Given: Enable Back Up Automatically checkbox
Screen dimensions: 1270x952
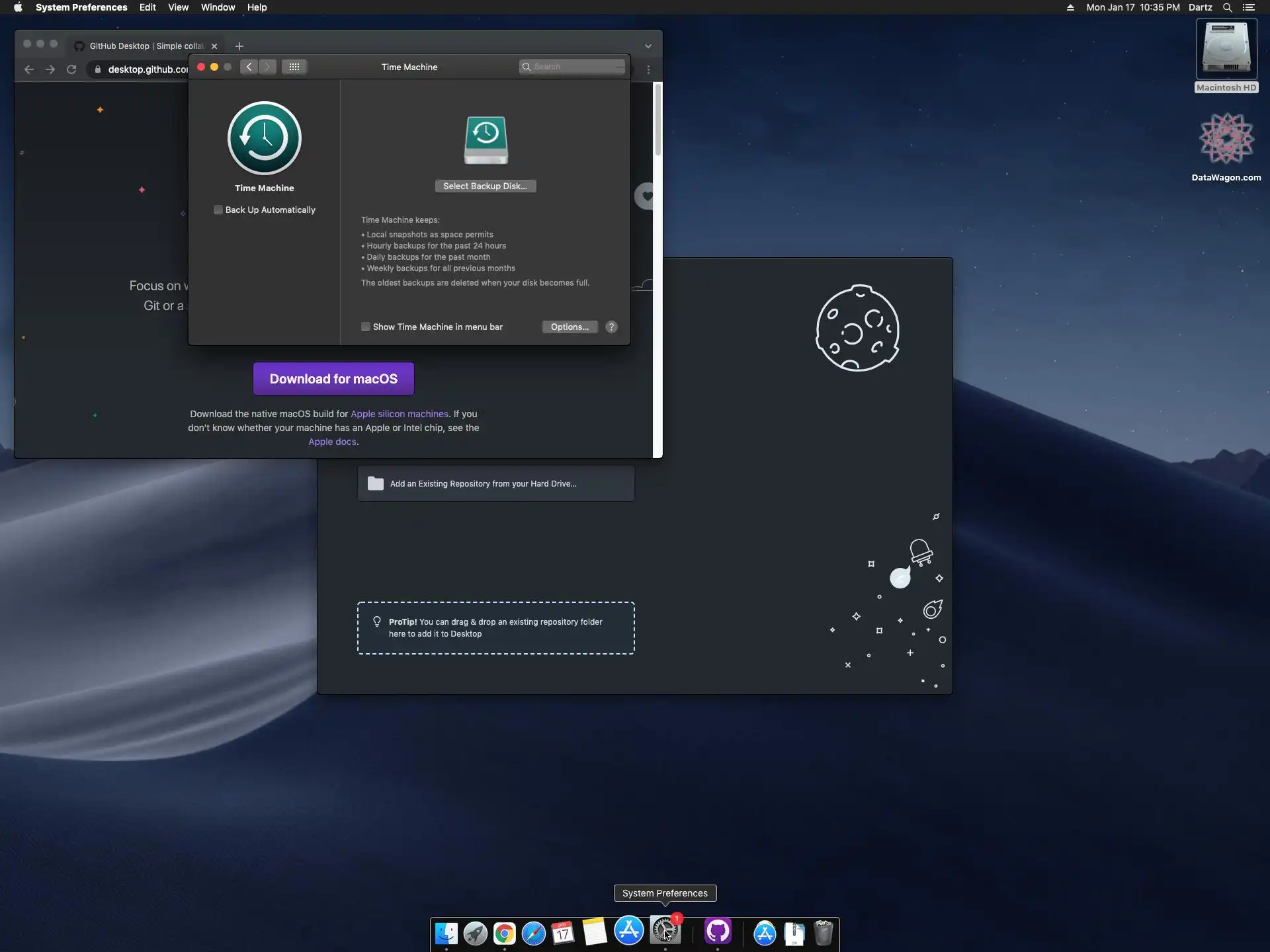Looking at the screenshot, I should coord(218,210).
